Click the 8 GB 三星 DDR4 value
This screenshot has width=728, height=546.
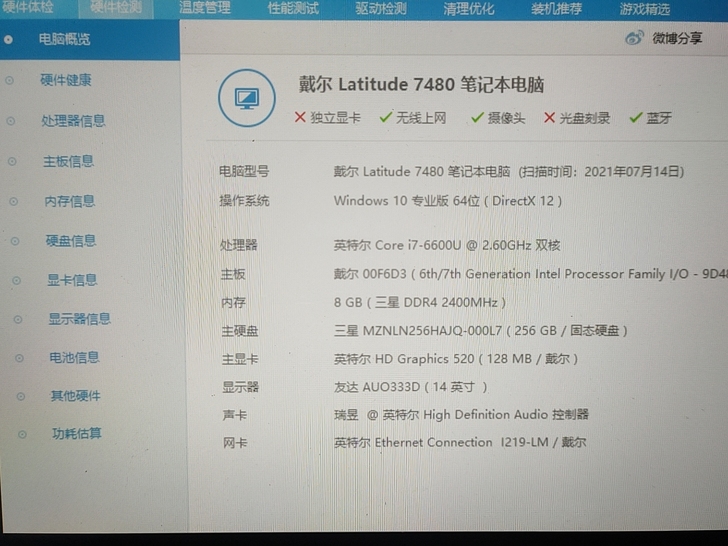420,303
